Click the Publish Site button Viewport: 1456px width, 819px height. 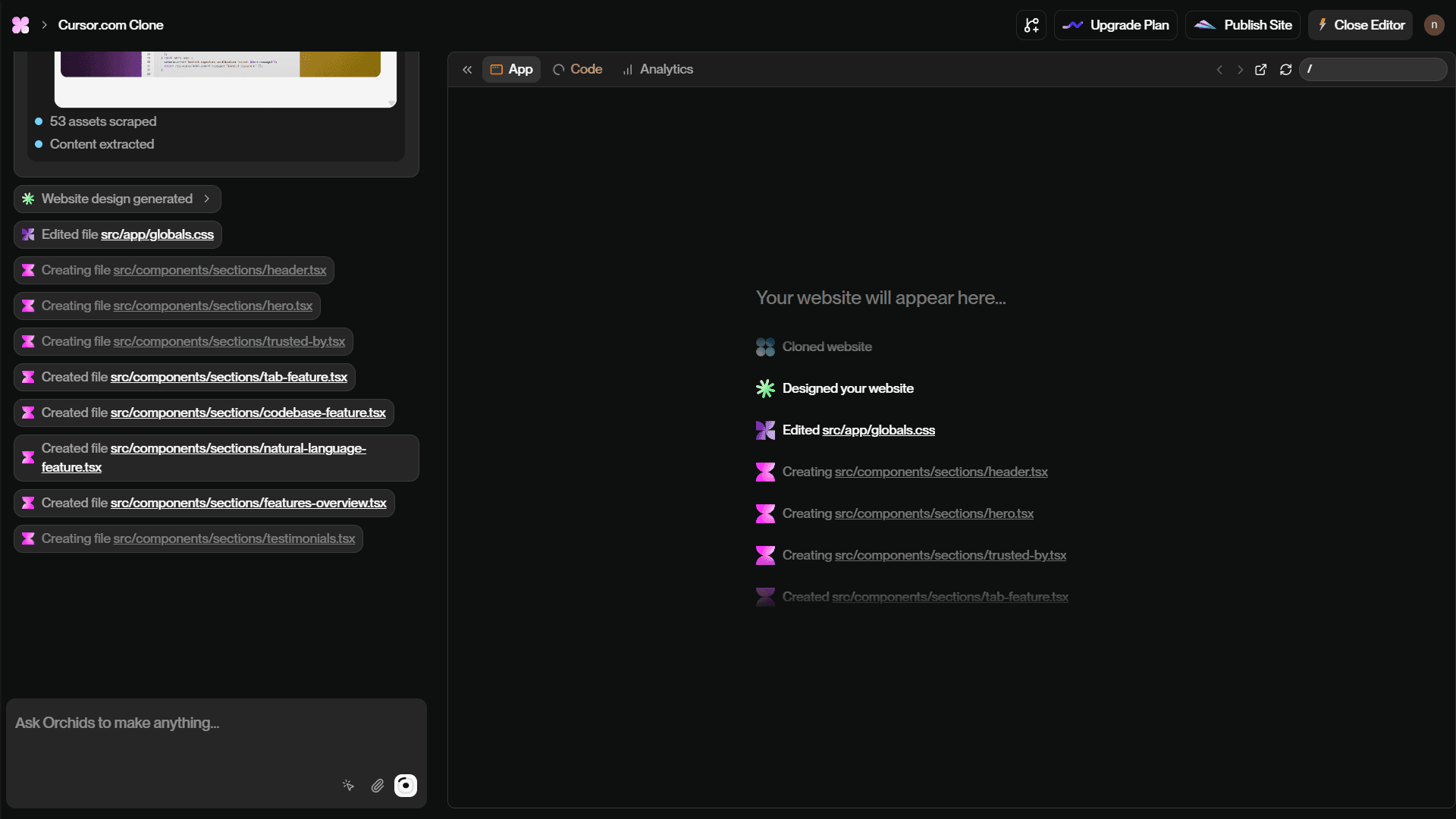[1243, 25]
